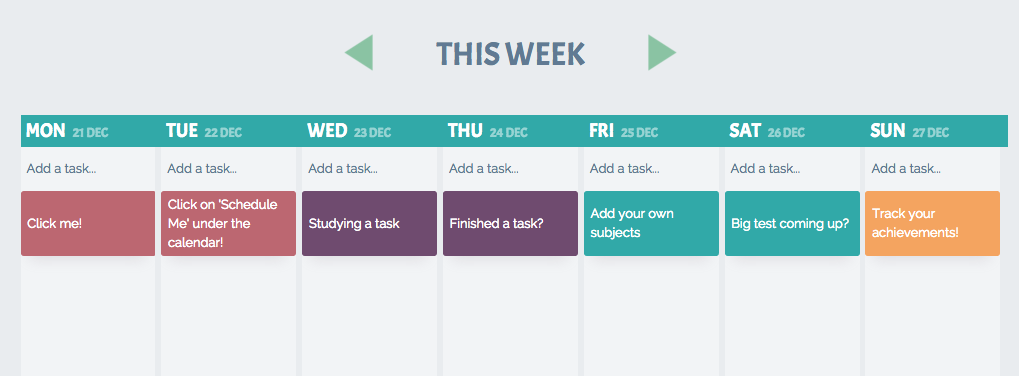Add a task under Saturday
This screenshot has height=376, width=1019.
tap(792, 169)
